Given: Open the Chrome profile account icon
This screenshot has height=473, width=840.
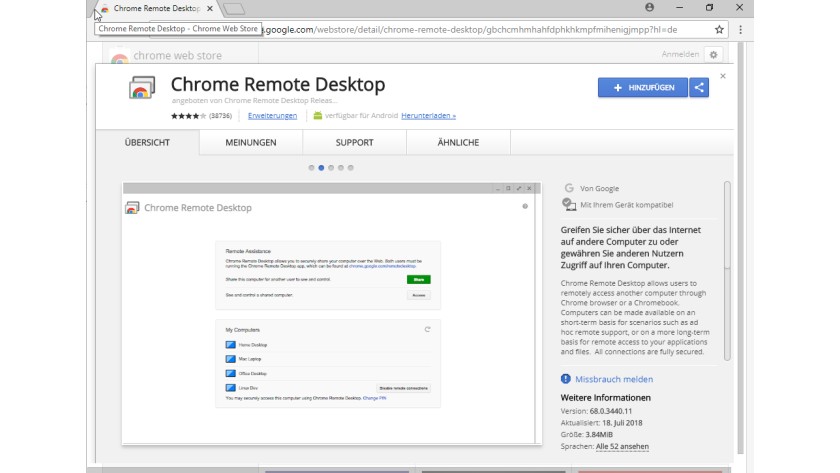Looking at the screenshot, I should [x=649, y=7].
